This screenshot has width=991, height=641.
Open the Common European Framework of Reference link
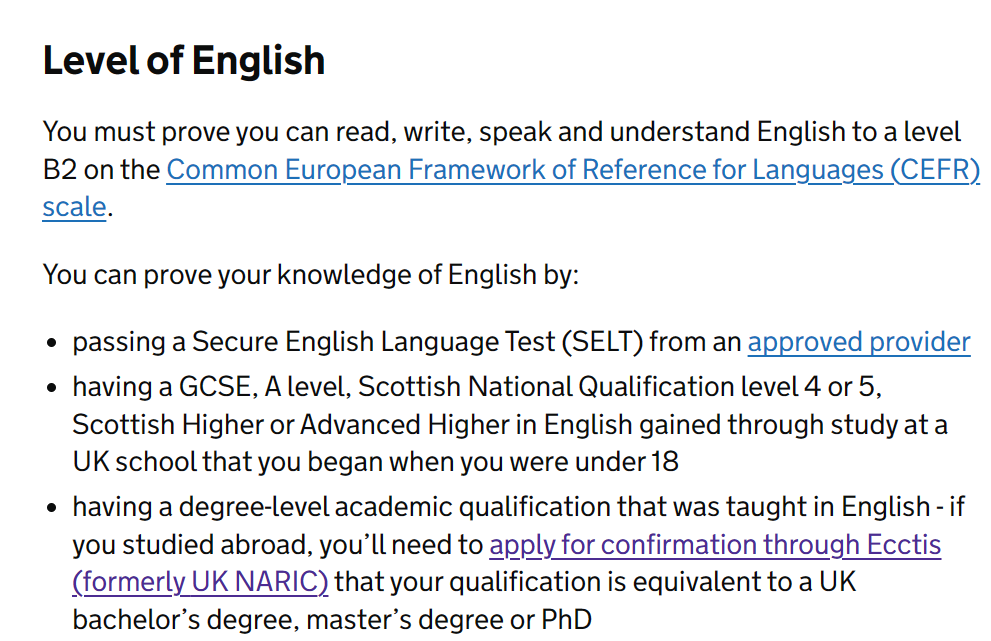point(573,170)
